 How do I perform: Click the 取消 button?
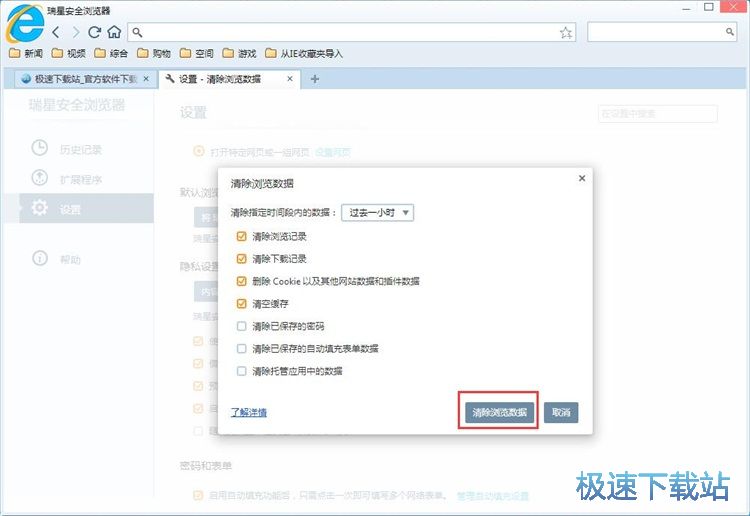(x=561, y=412)
